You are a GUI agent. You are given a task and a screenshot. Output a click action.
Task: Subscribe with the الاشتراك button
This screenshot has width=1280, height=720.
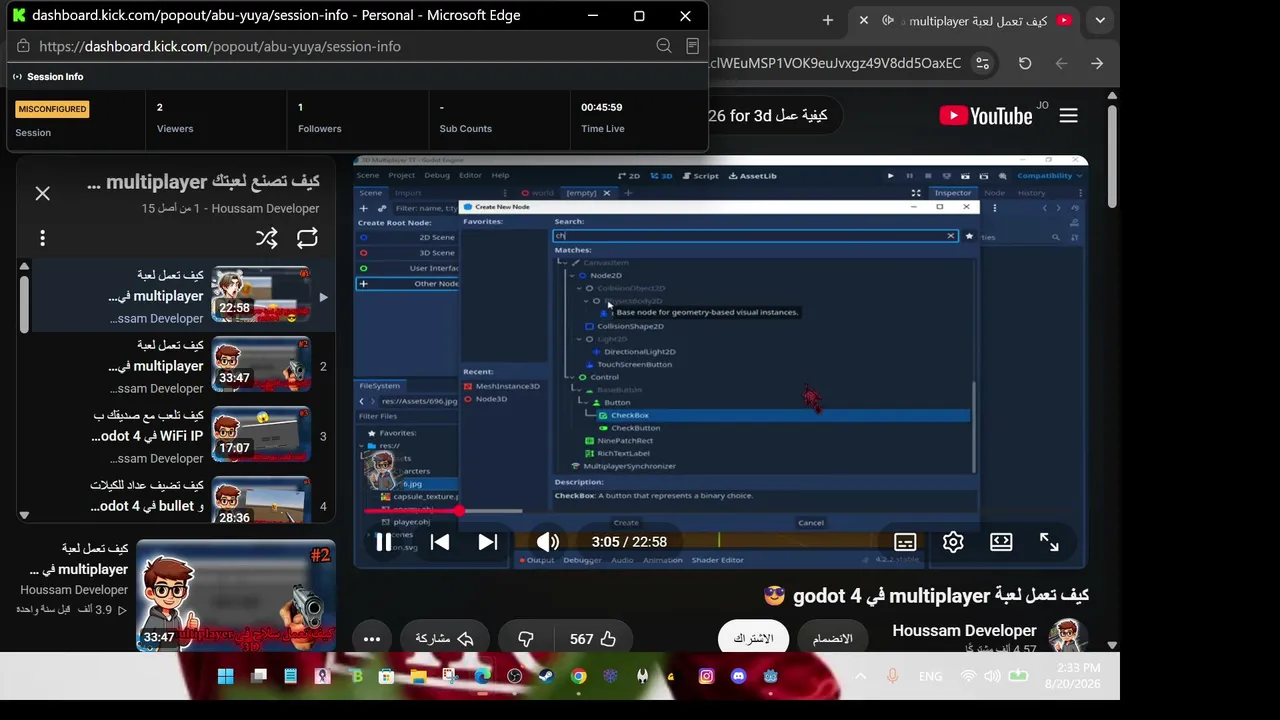click(753, 639)
